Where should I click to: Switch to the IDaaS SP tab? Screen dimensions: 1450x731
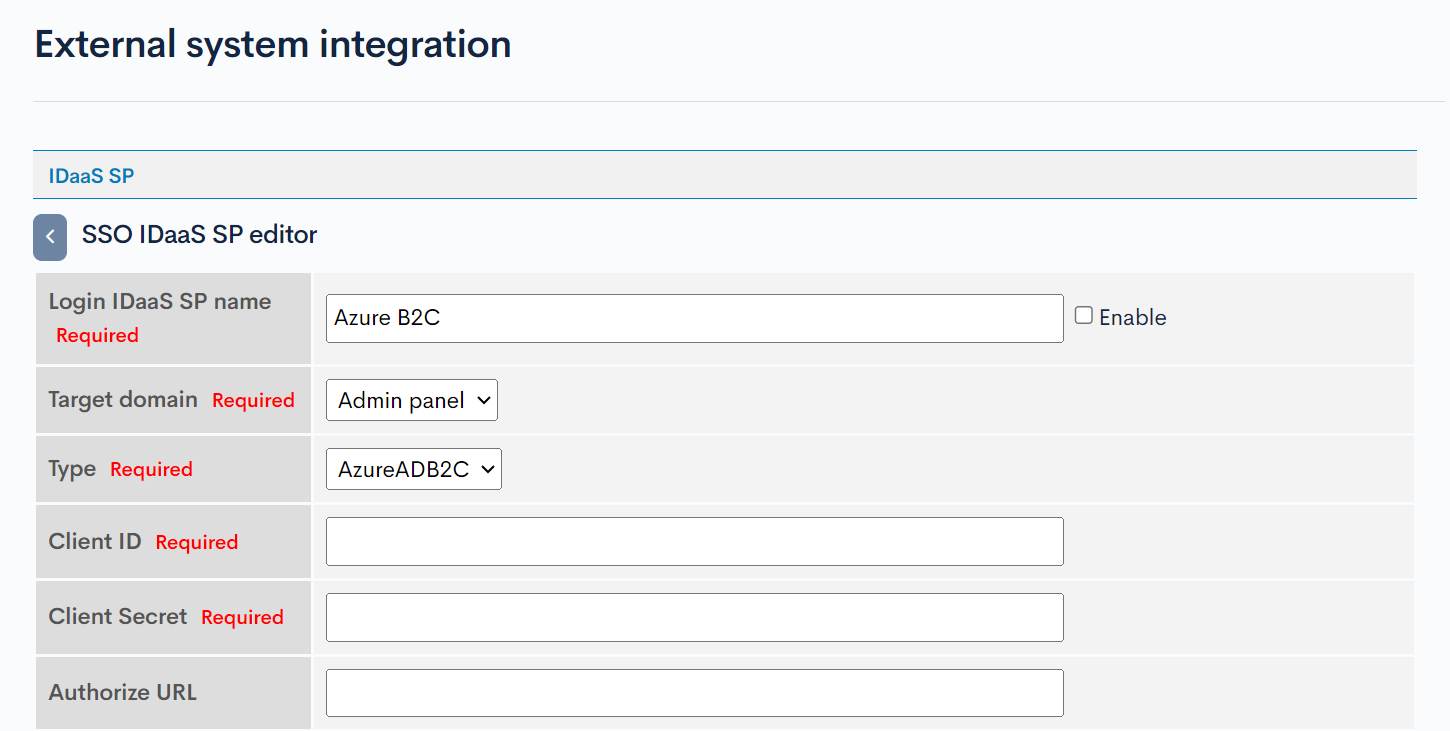pyautogui.click(x=90, y=174)
